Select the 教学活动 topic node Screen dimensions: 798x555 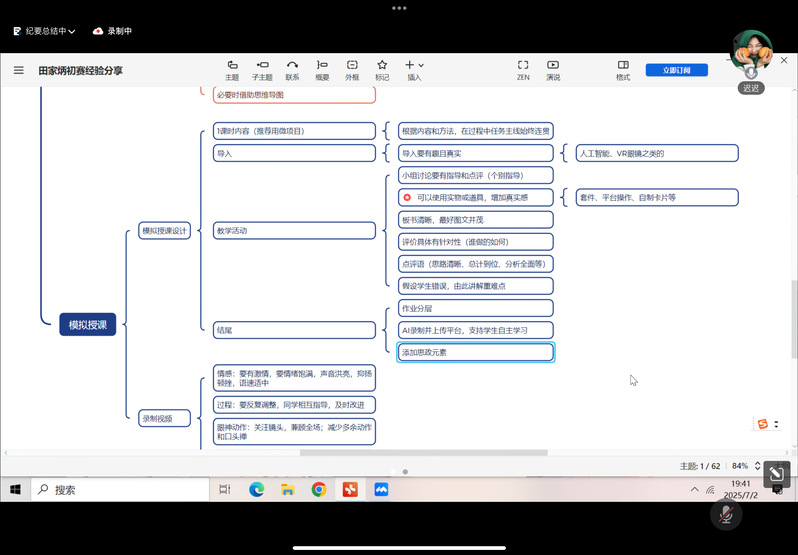click(x=294, y=231)
